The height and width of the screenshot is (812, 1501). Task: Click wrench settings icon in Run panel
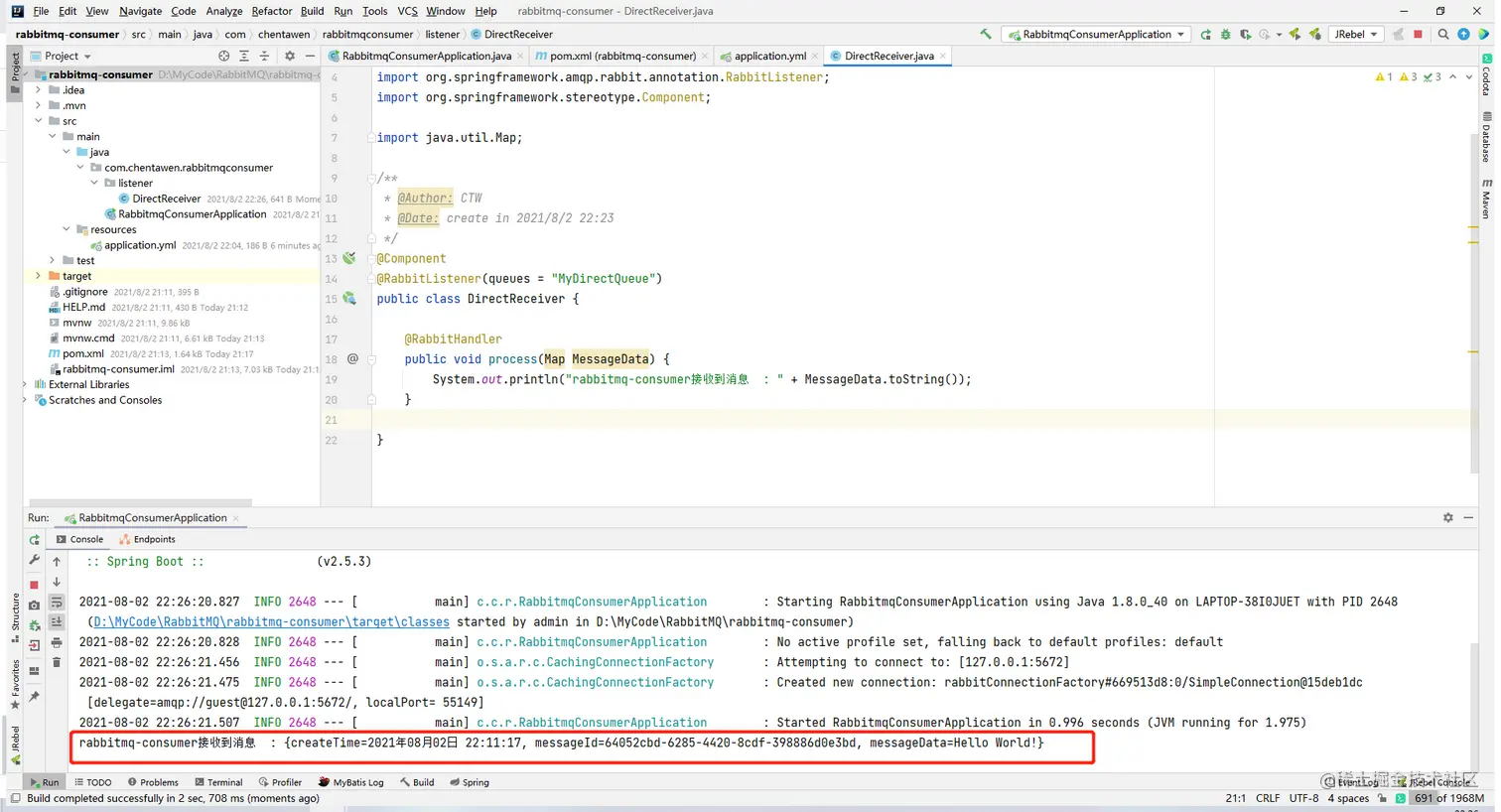[x=35, y=561]
